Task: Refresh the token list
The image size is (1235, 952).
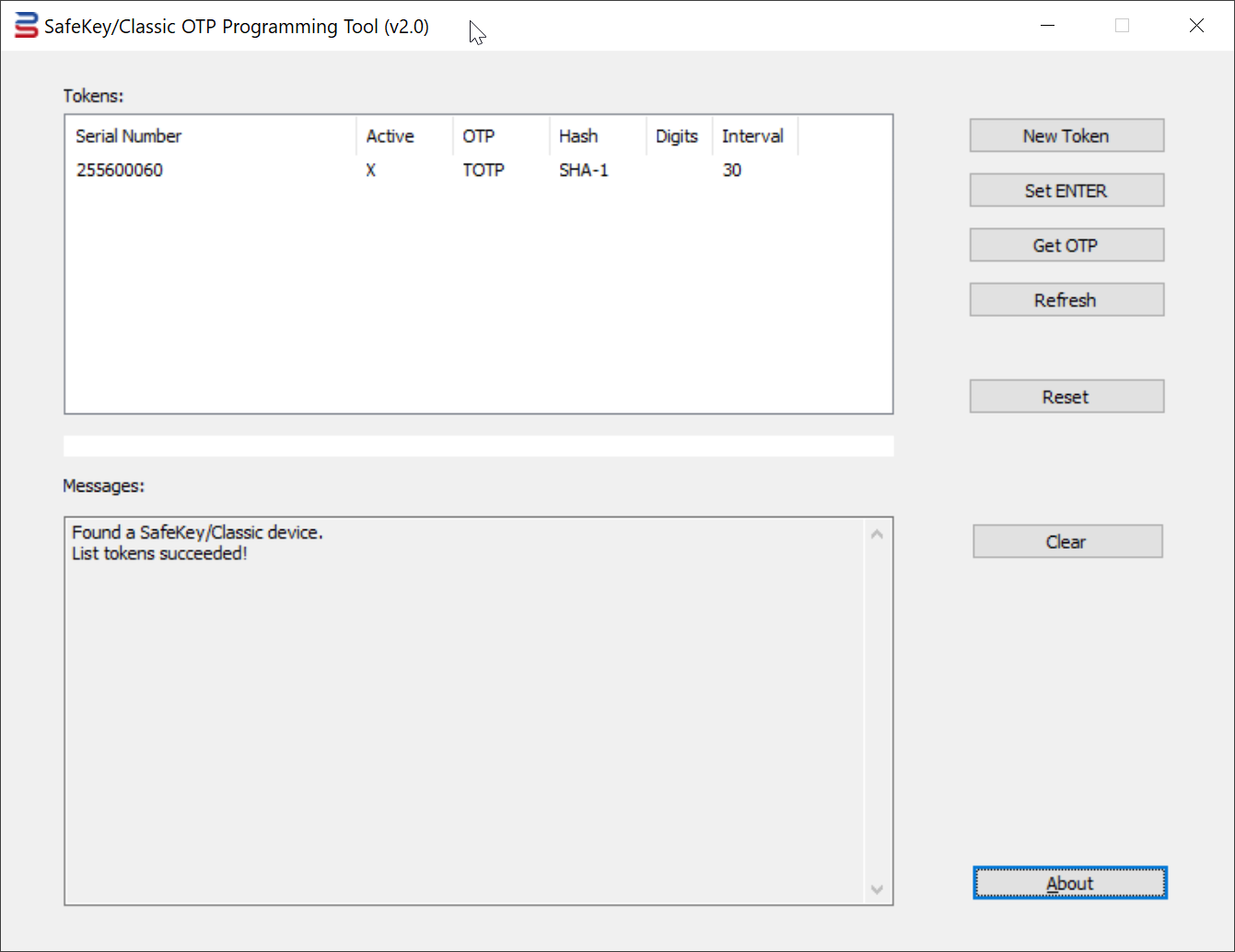Action: 1066,300
